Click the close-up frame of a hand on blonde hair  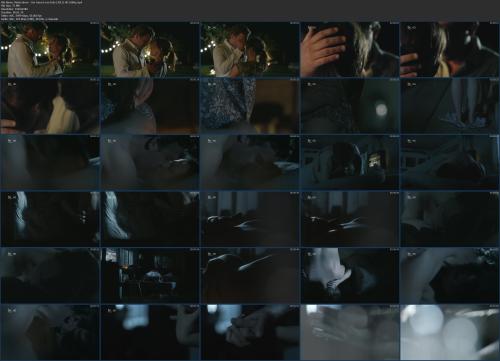(x=350, y=49)
